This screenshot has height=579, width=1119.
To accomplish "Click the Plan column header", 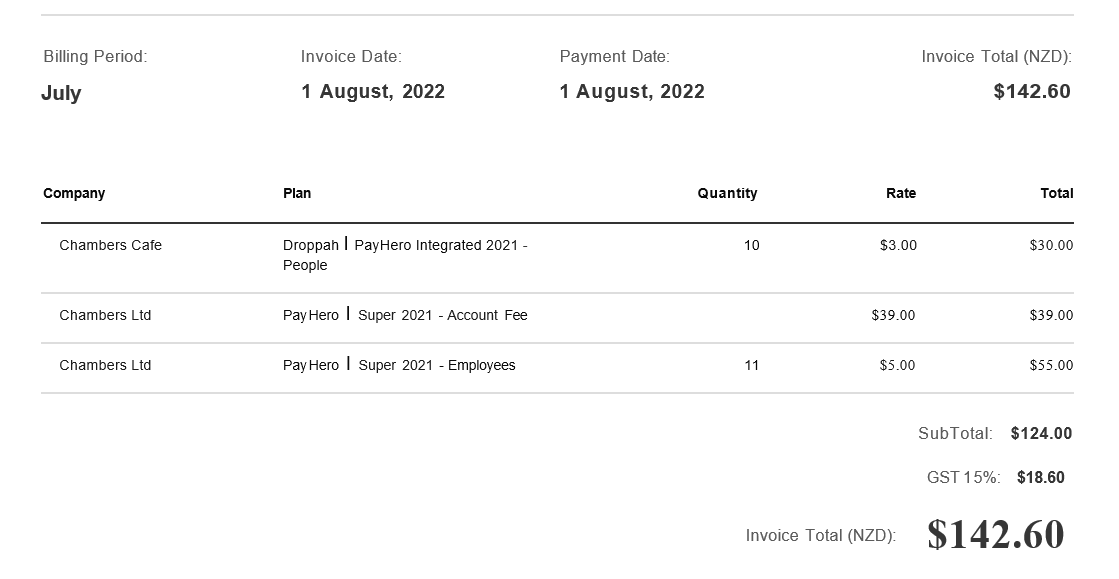I will pos(297,193).
